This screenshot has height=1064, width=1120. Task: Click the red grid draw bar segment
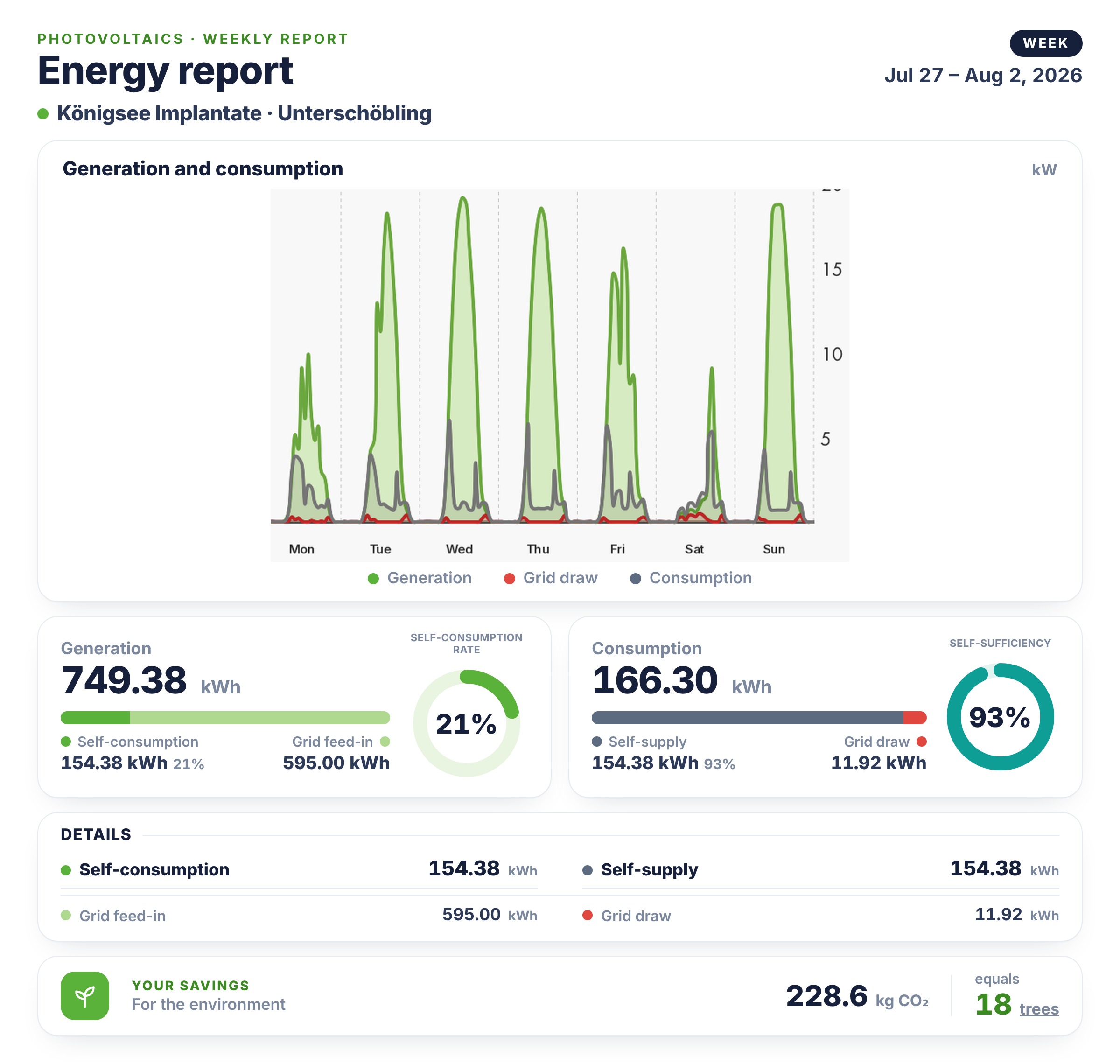point(915,717)
